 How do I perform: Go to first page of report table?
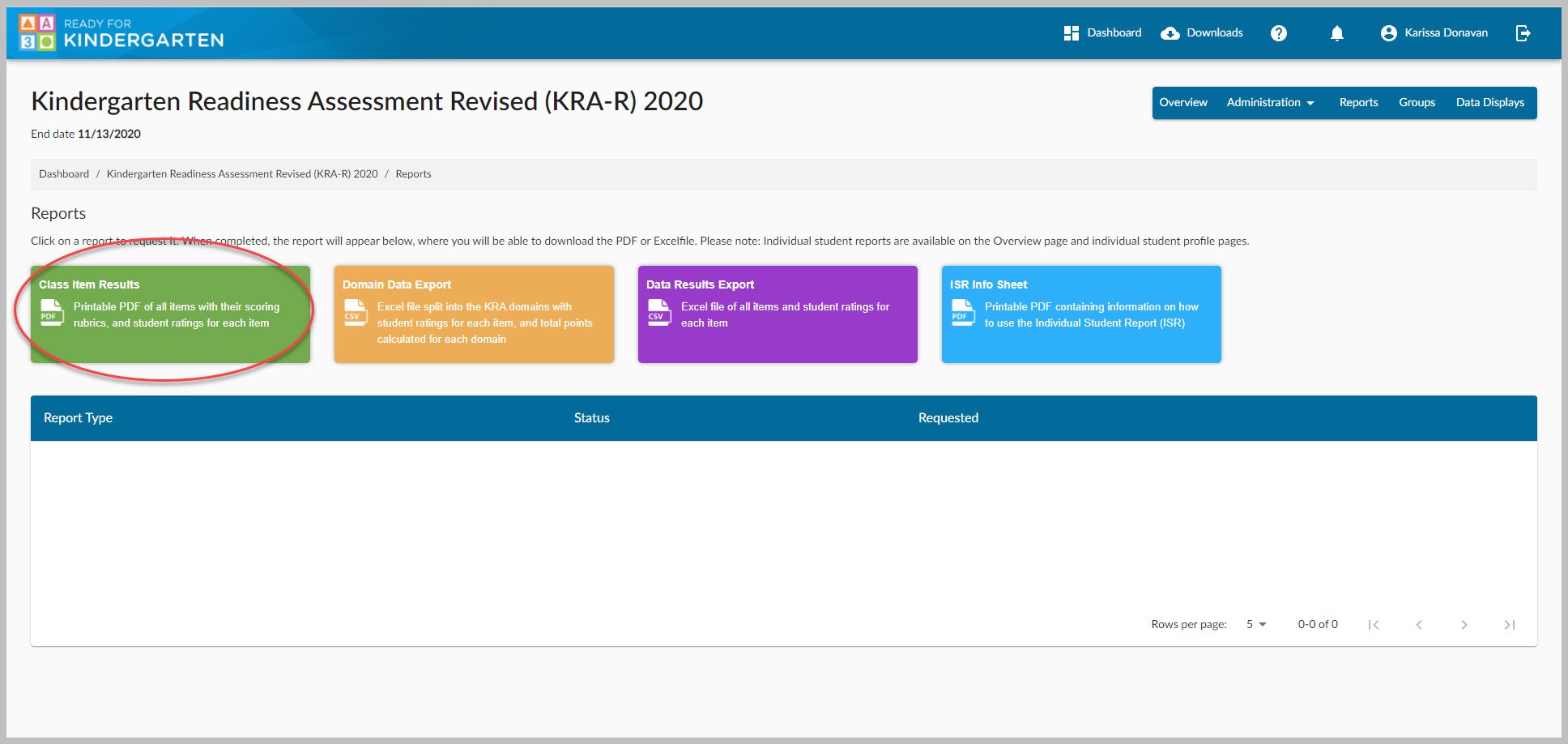click(x=1374, y=625)
